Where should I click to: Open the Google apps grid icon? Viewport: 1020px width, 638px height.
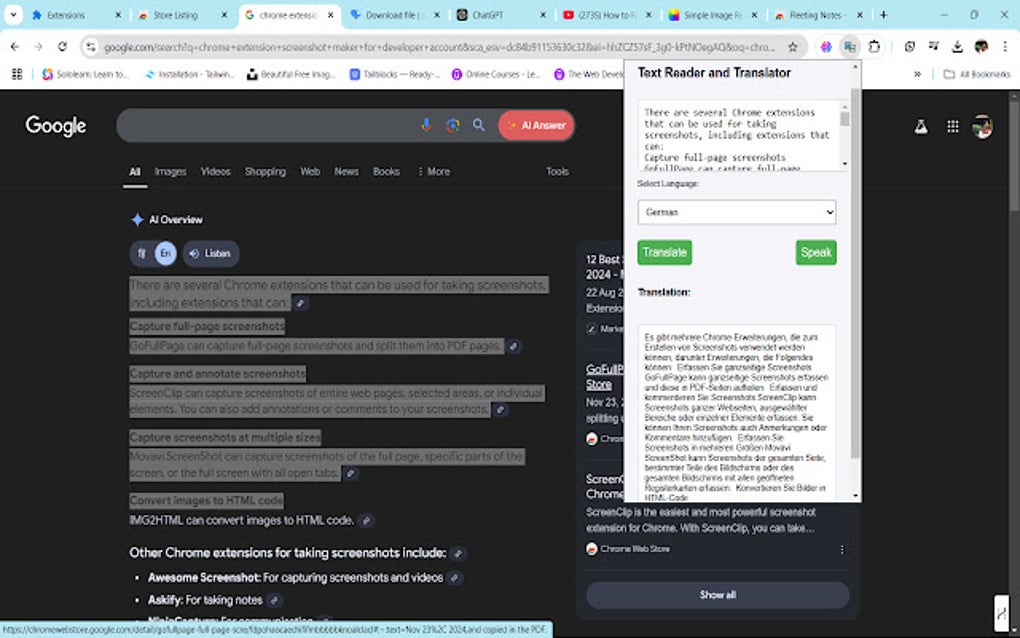pyautogui.click(x=953, y=126)
